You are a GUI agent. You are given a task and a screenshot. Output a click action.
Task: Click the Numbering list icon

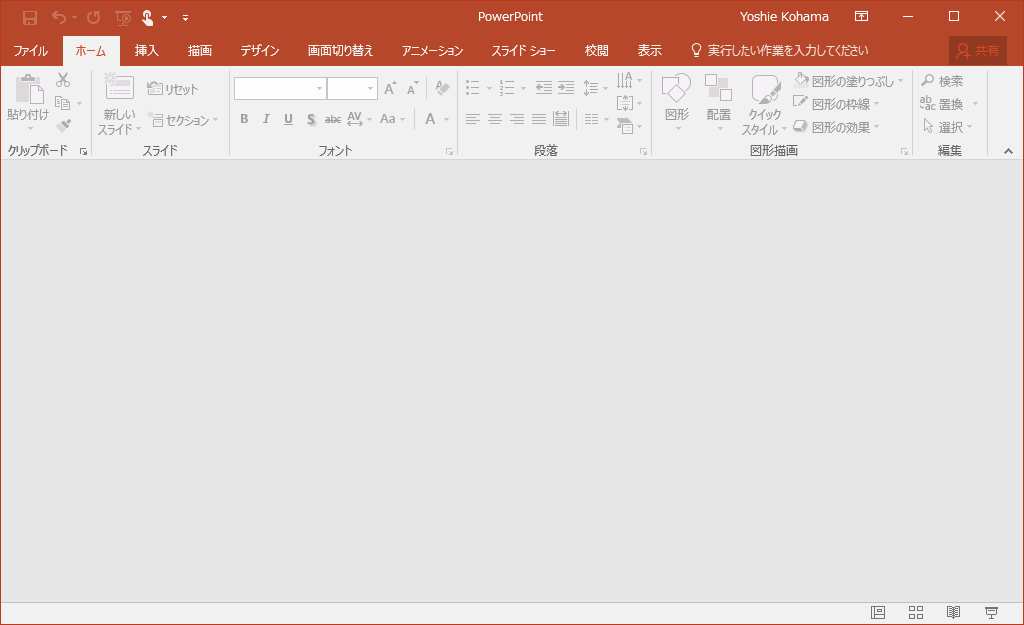click(507, 88)
